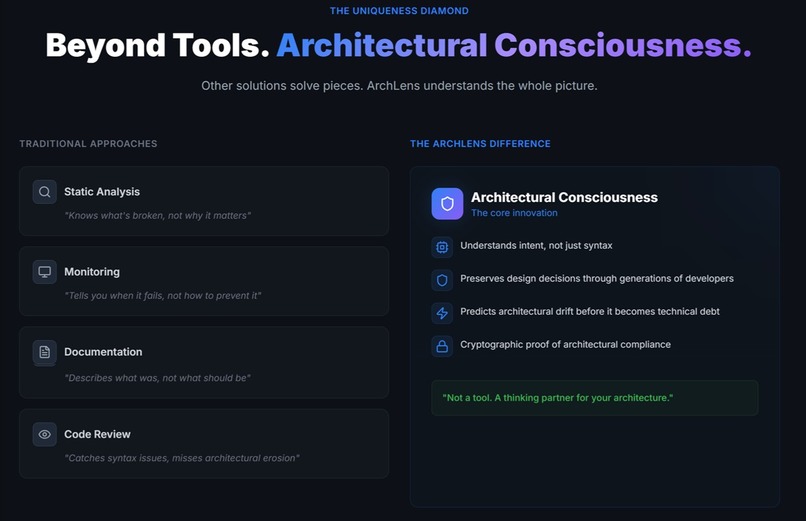
Task: Click "Preserves design decisions through generations" text
Action: tap(597, 278)
